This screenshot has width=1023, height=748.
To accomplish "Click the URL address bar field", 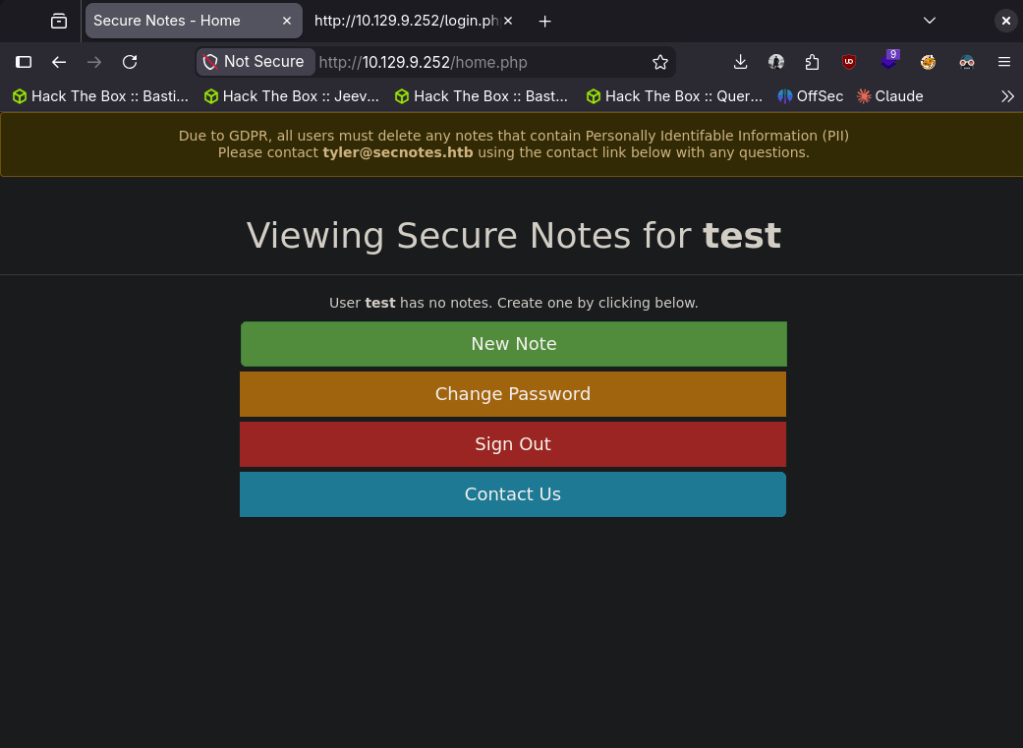I will tap(480, 62).
